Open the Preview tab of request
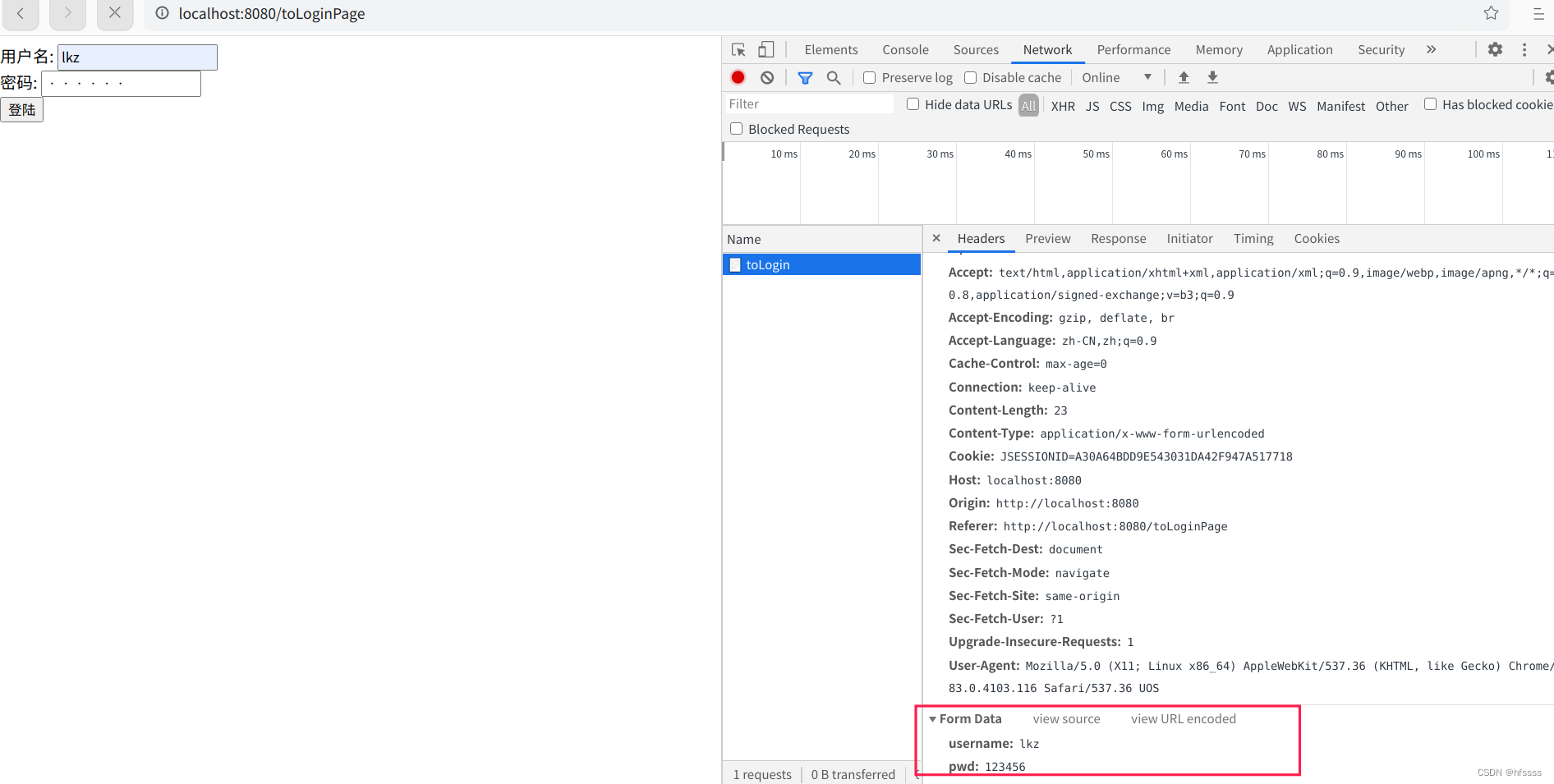The height and width of the screenshot is (784, 1554). click(1047, 239)
